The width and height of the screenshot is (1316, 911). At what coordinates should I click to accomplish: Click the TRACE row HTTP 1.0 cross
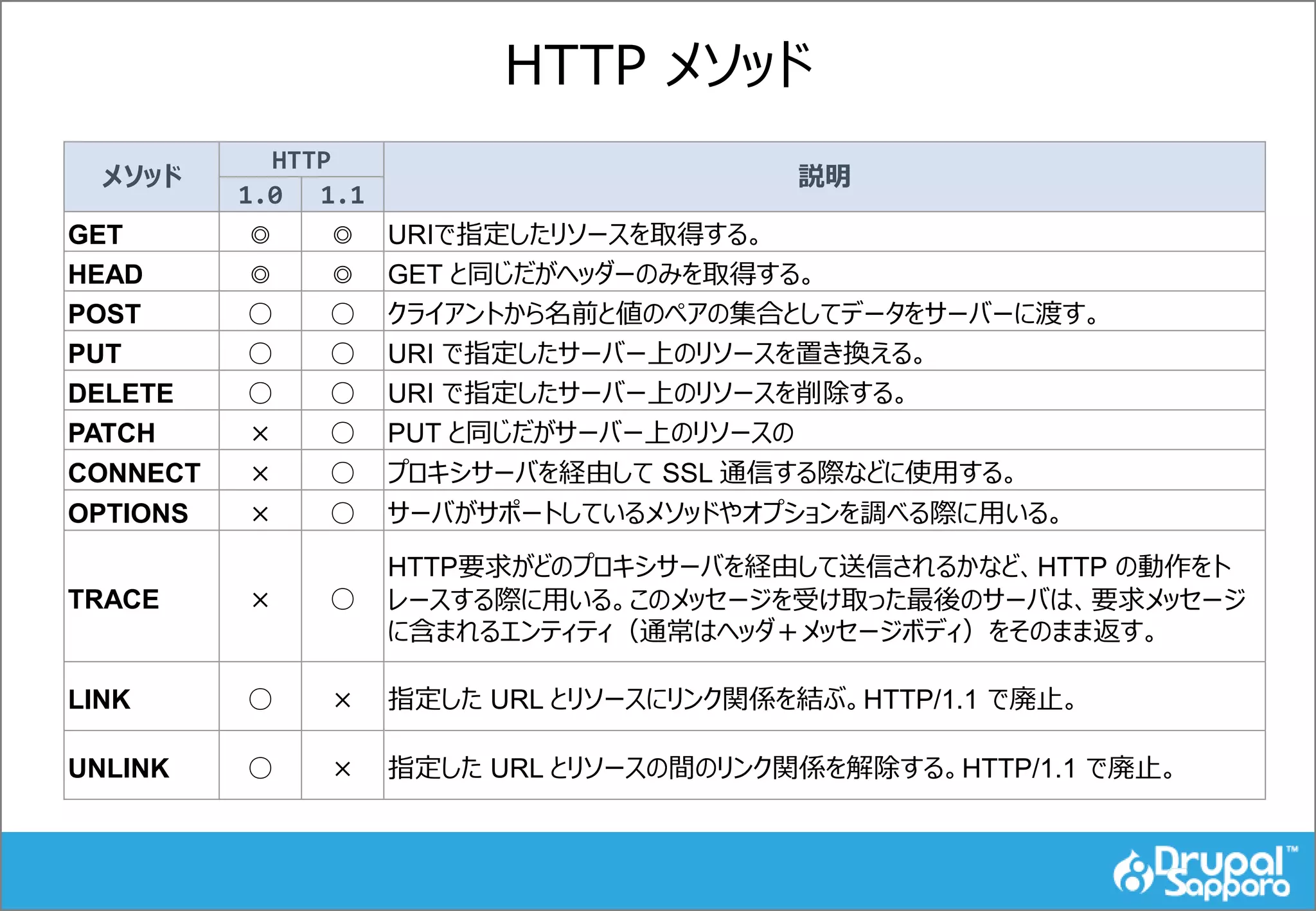coord(260,600)
